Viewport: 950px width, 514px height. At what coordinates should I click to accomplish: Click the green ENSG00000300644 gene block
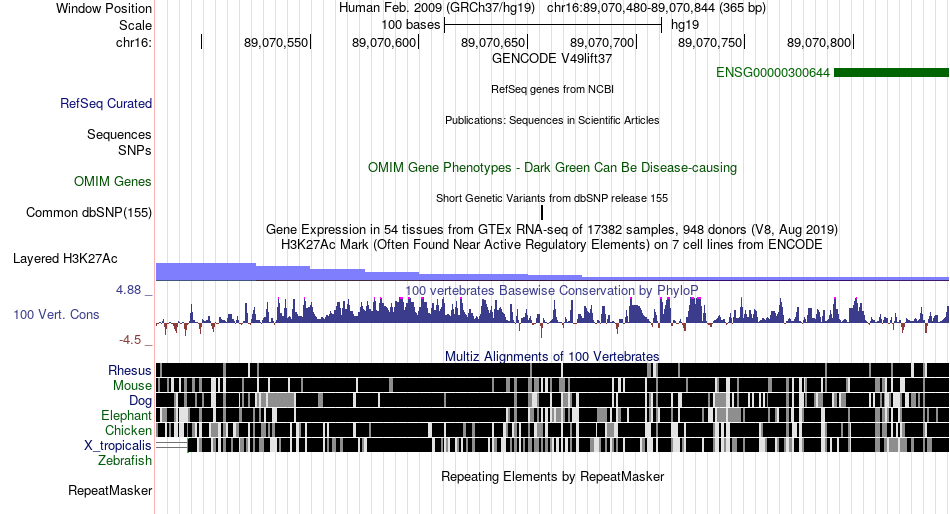coord(891,73)
